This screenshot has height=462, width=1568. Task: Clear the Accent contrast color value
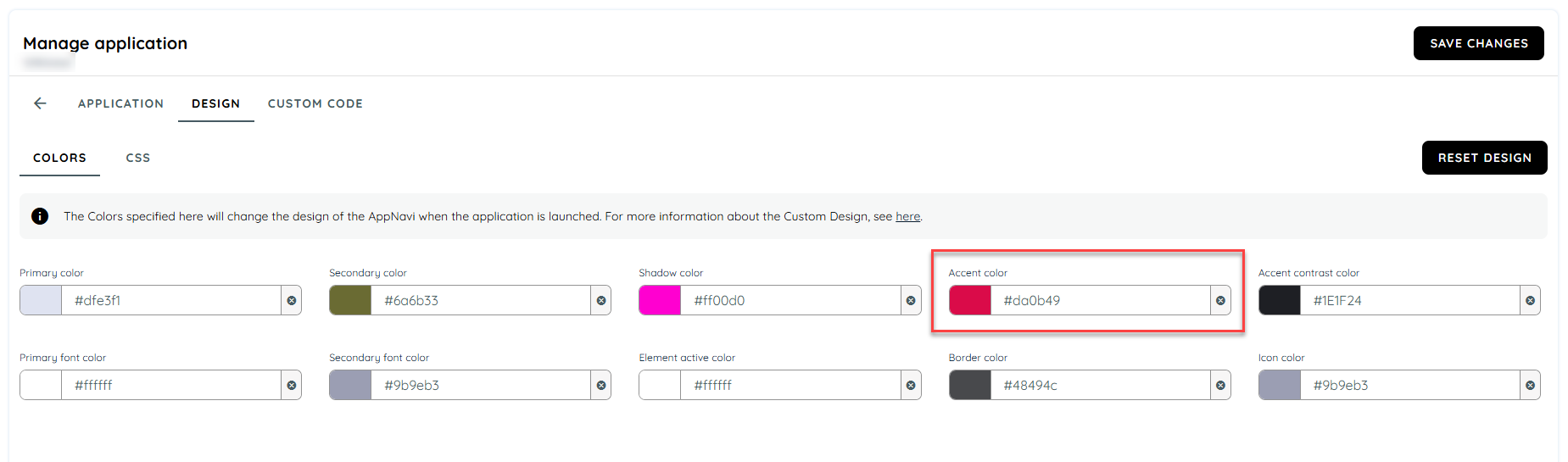click(x=1530, y=300)
